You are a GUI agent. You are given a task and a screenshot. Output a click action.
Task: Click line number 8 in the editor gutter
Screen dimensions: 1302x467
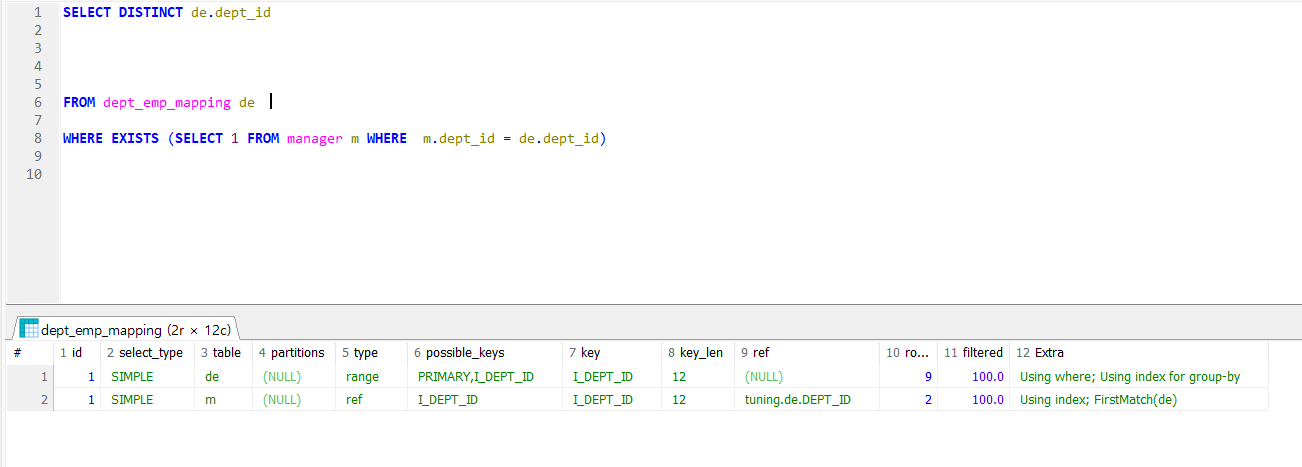click(x=37, y=138)
